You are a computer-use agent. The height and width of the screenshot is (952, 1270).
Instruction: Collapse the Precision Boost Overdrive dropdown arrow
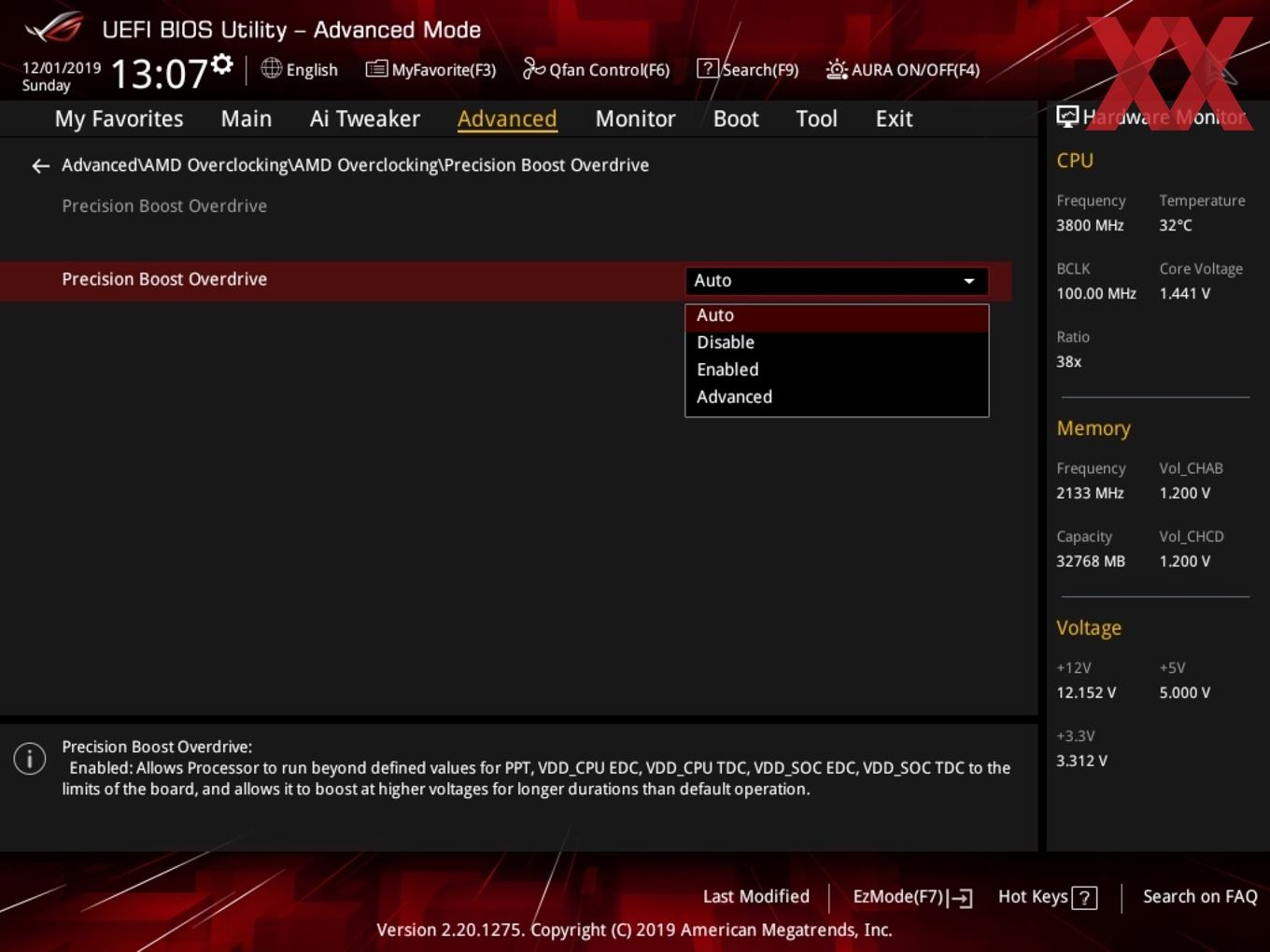[969, 281]
